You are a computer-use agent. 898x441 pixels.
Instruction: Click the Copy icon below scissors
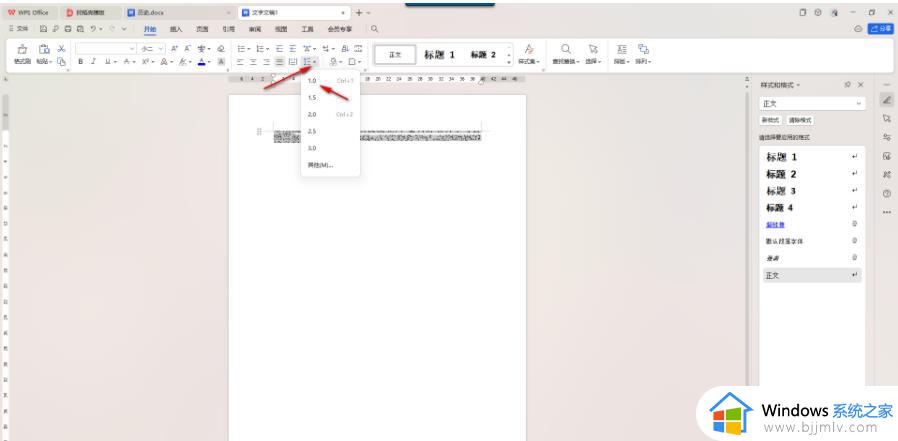(x=61, y=61)
